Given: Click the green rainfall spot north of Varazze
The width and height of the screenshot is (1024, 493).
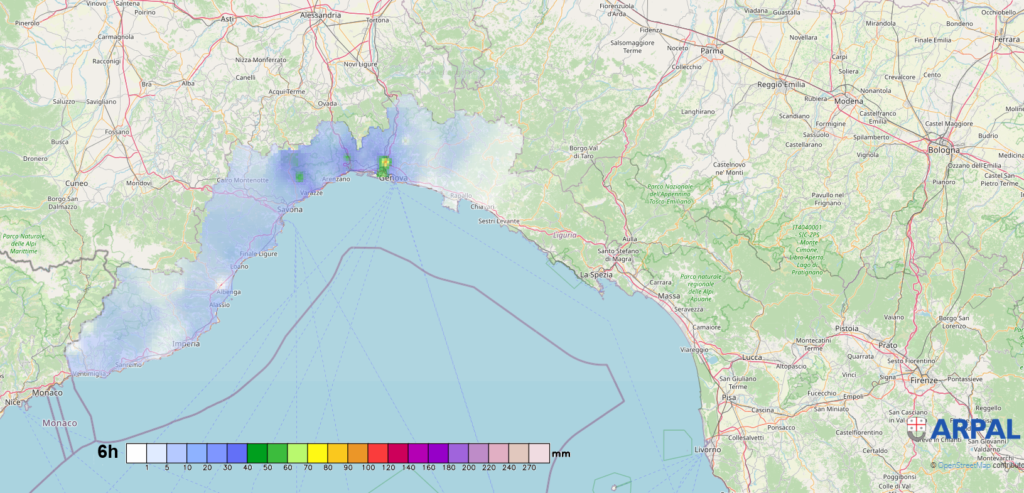Looking at the screenshot, I should (298, 176).
